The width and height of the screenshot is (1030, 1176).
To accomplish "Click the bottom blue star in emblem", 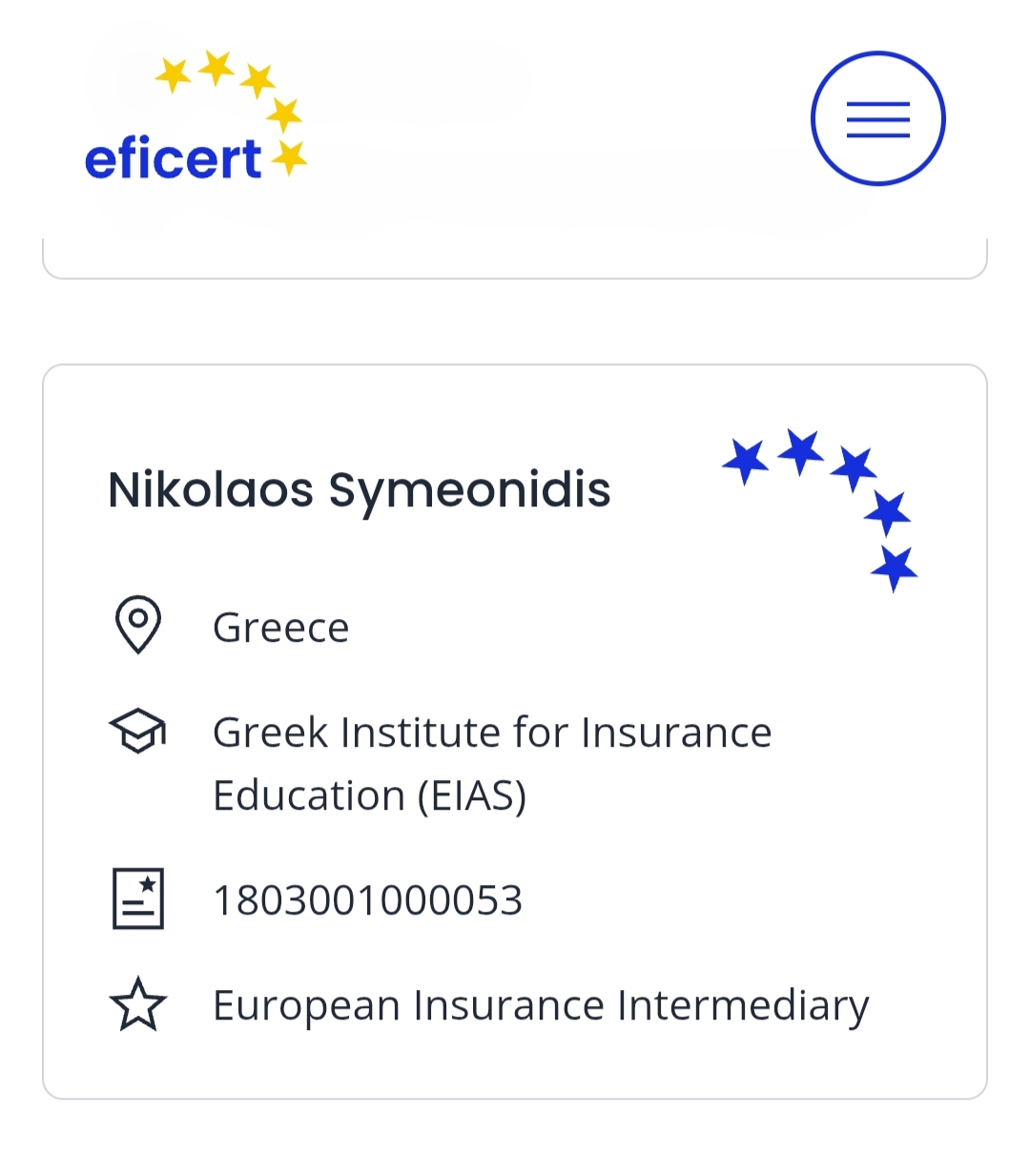I will [895, 568].
